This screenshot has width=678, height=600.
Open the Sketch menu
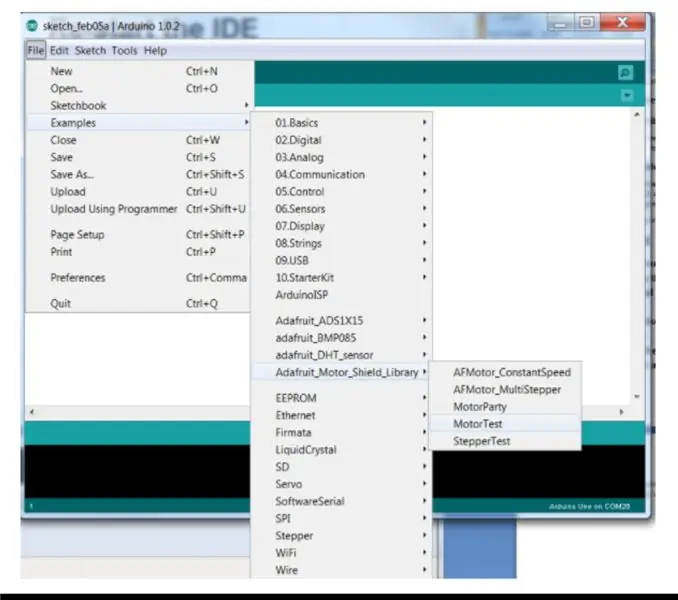(x=90, y=51)
